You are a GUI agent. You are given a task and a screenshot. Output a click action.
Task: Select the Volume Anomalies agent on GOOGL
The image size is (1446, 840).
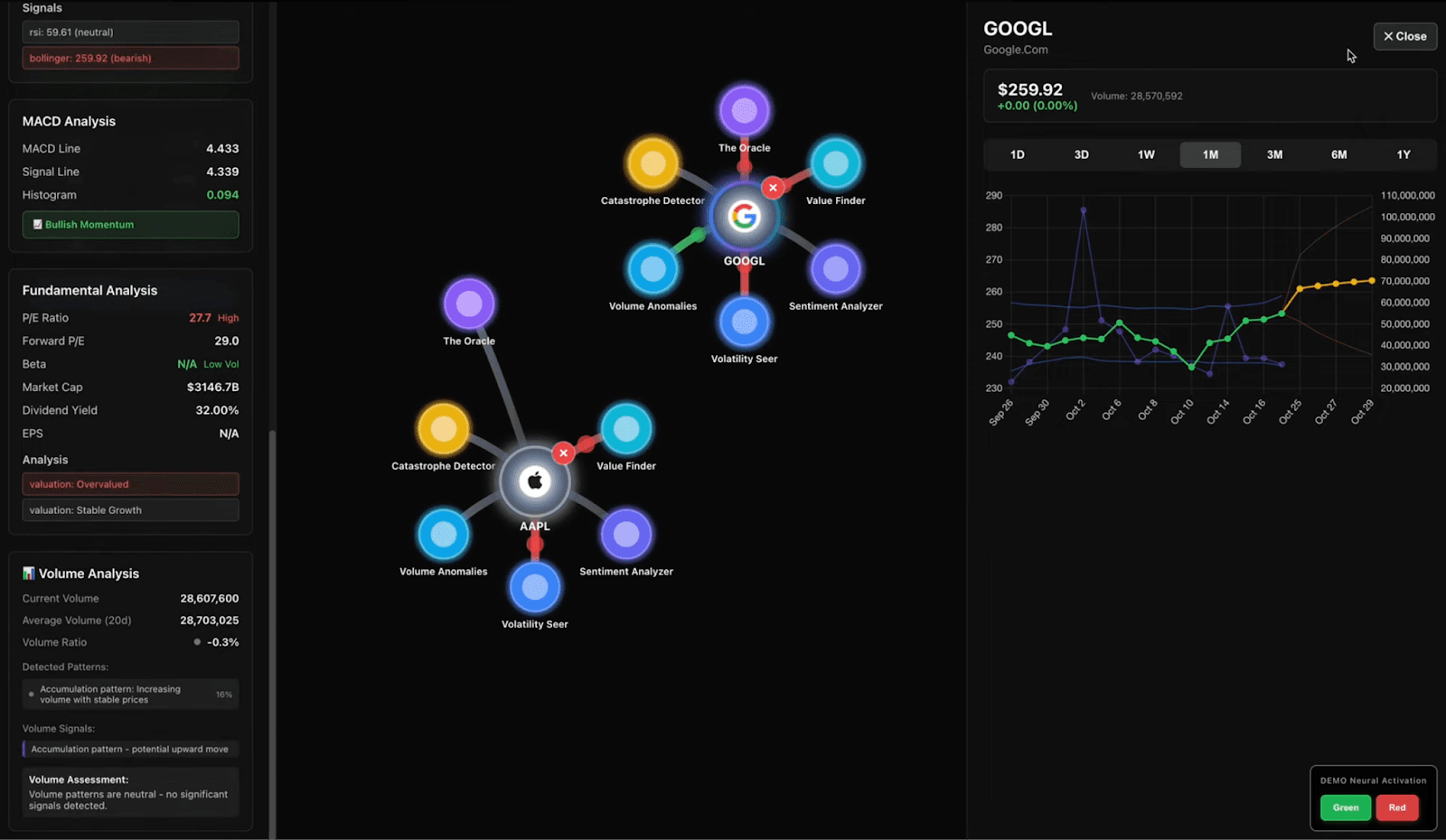[653, 267]
